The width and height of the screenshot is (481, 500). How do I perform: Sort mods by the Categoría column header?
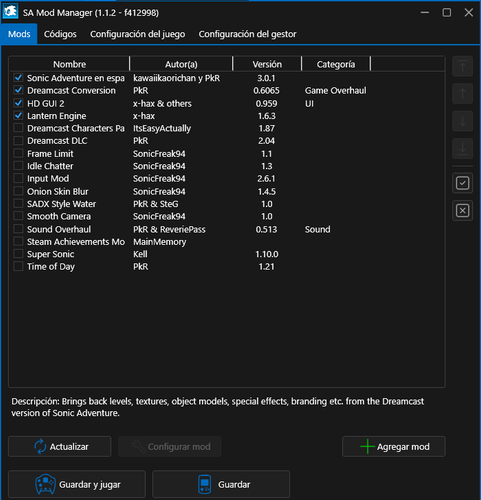(x=336, y=64)
